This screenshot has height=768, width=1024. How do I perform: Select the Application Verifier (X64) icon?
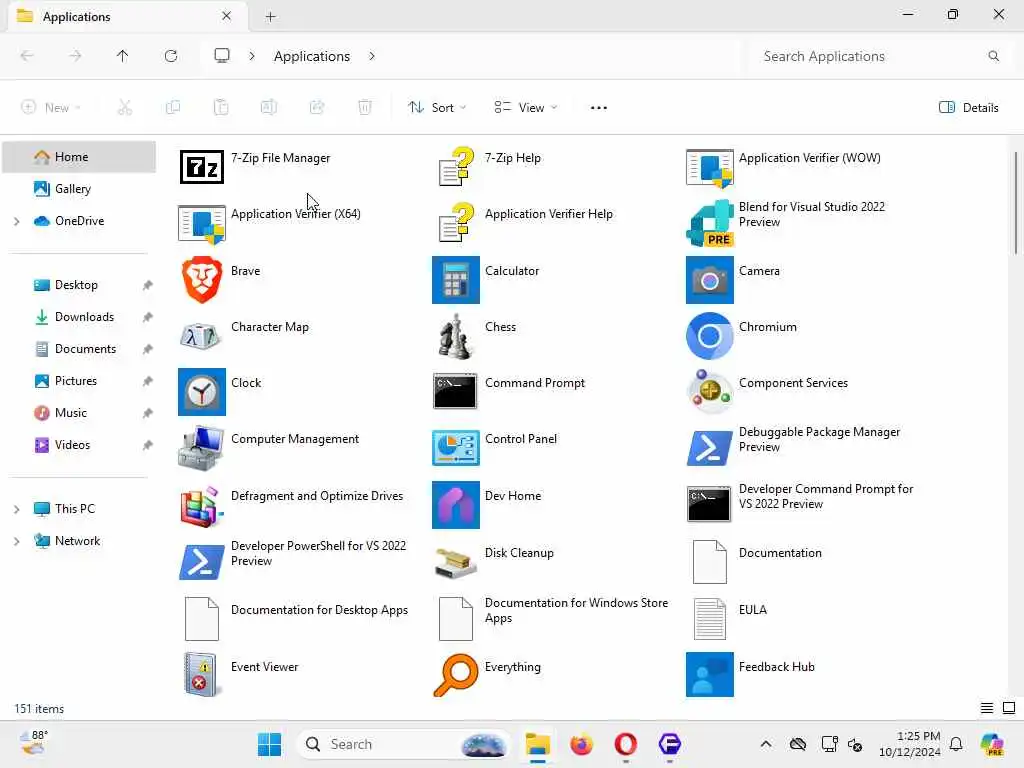point(202,223)
